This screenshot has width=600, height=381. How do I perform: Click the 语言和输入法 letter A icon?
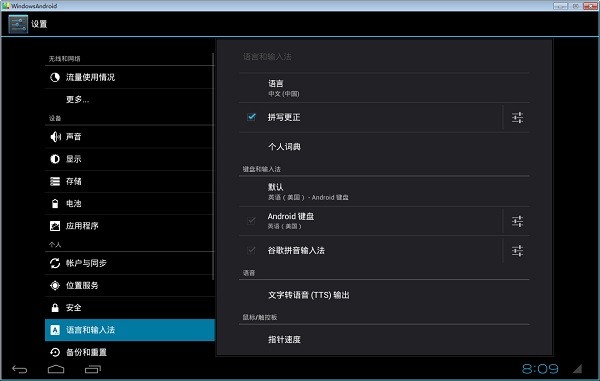tap(55, 330)
